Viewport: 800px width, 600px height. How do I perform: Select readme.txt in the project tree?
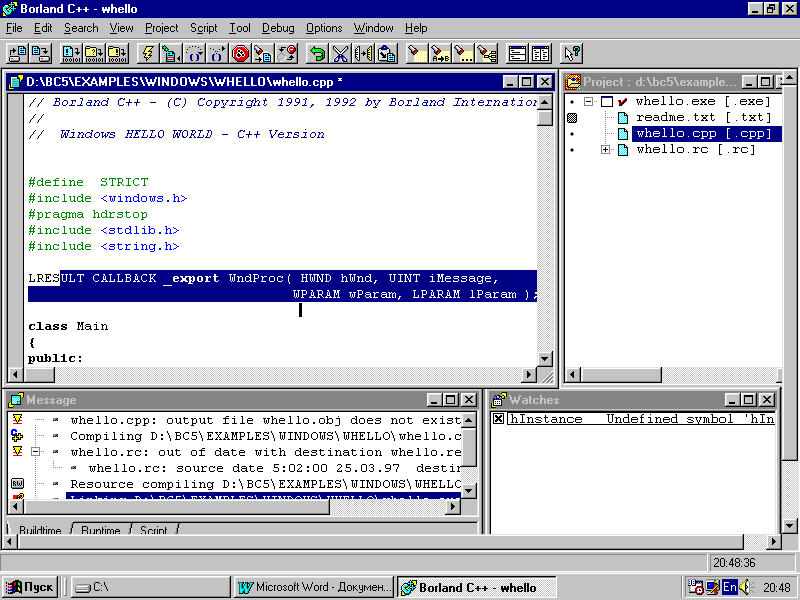[x=704, y=117]
